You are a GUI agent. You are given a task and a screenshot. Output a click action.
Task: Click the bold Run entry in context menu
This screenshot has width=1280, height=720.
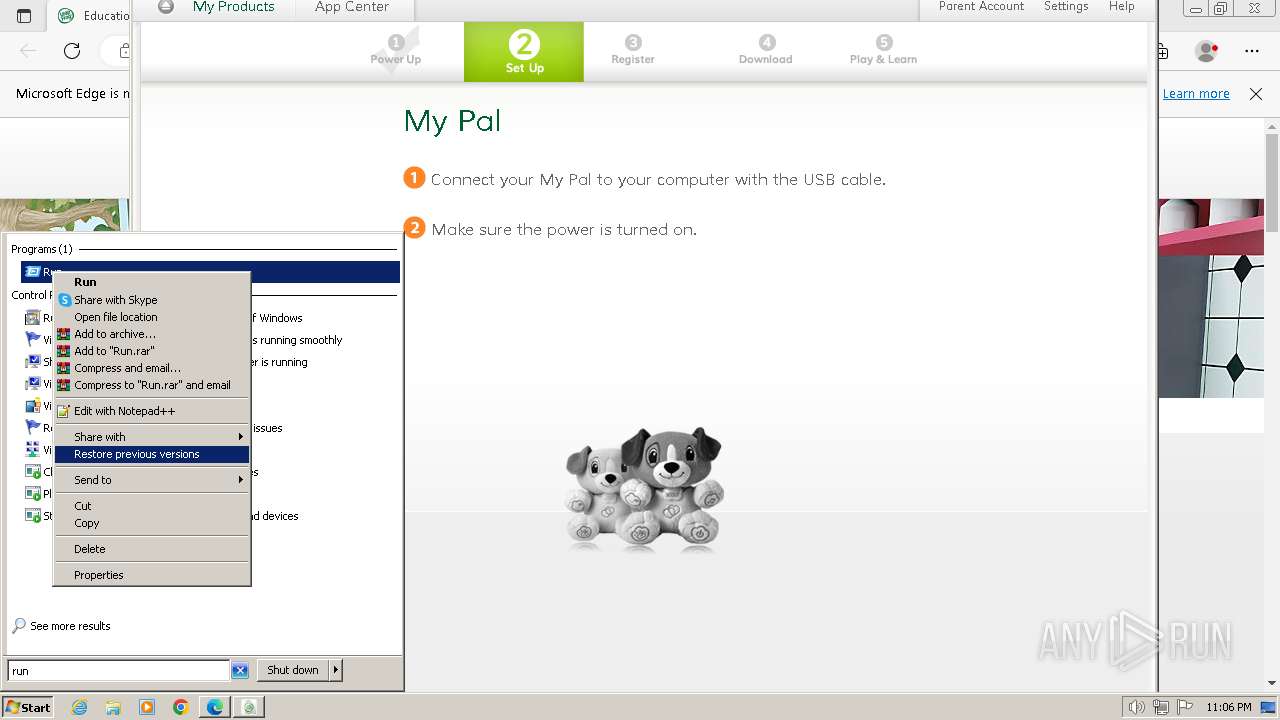pyautogui.click(x=85, y=282)
